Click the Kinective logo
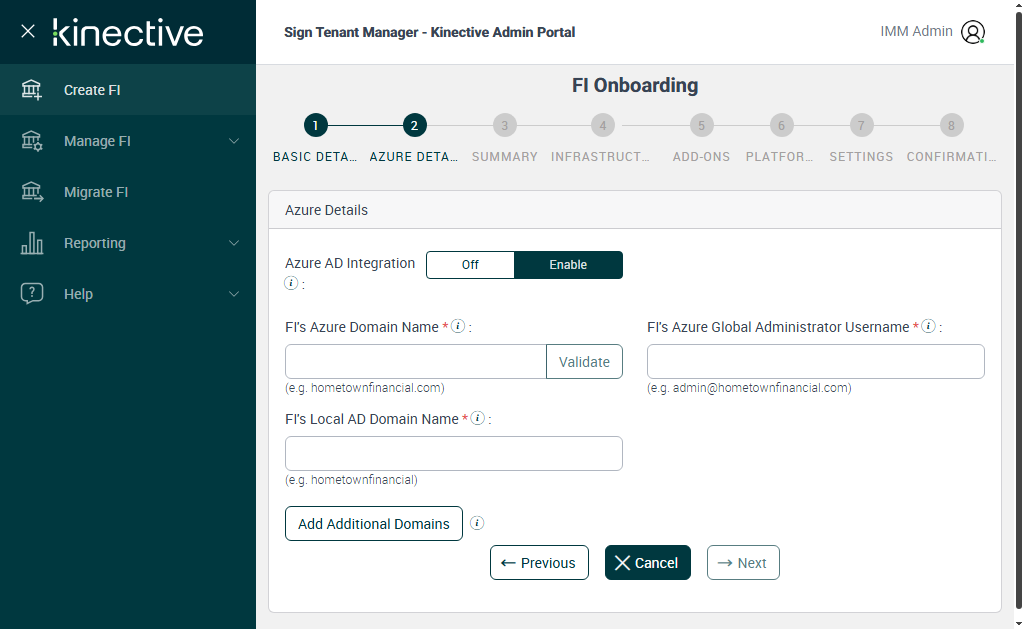Viewport: 1024px width, 629px height. point(128,32)
